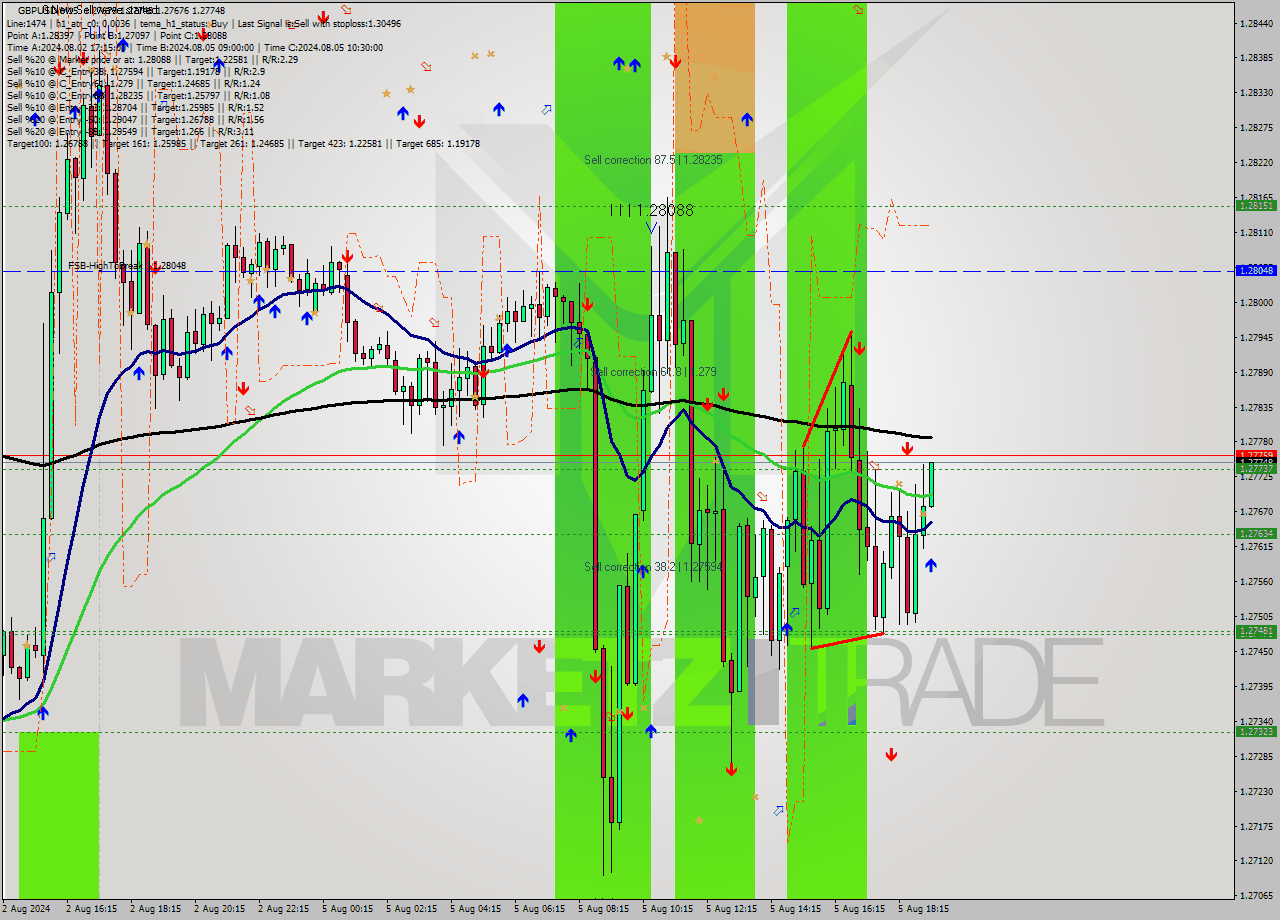The image size is (1280, 920).
Task: Click the 1.27175 price axis label
Action: [1256, 826]
